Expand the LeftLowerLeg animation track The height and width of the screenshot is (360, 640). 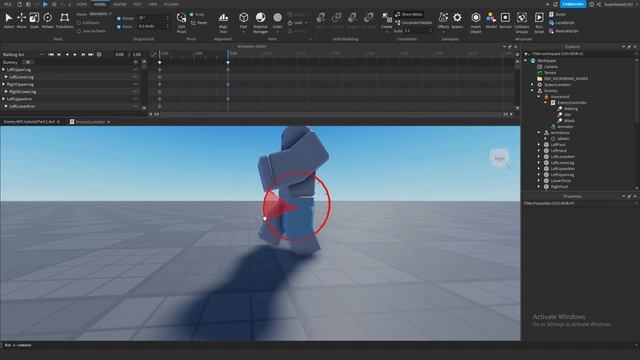click(x=6, y=77)
